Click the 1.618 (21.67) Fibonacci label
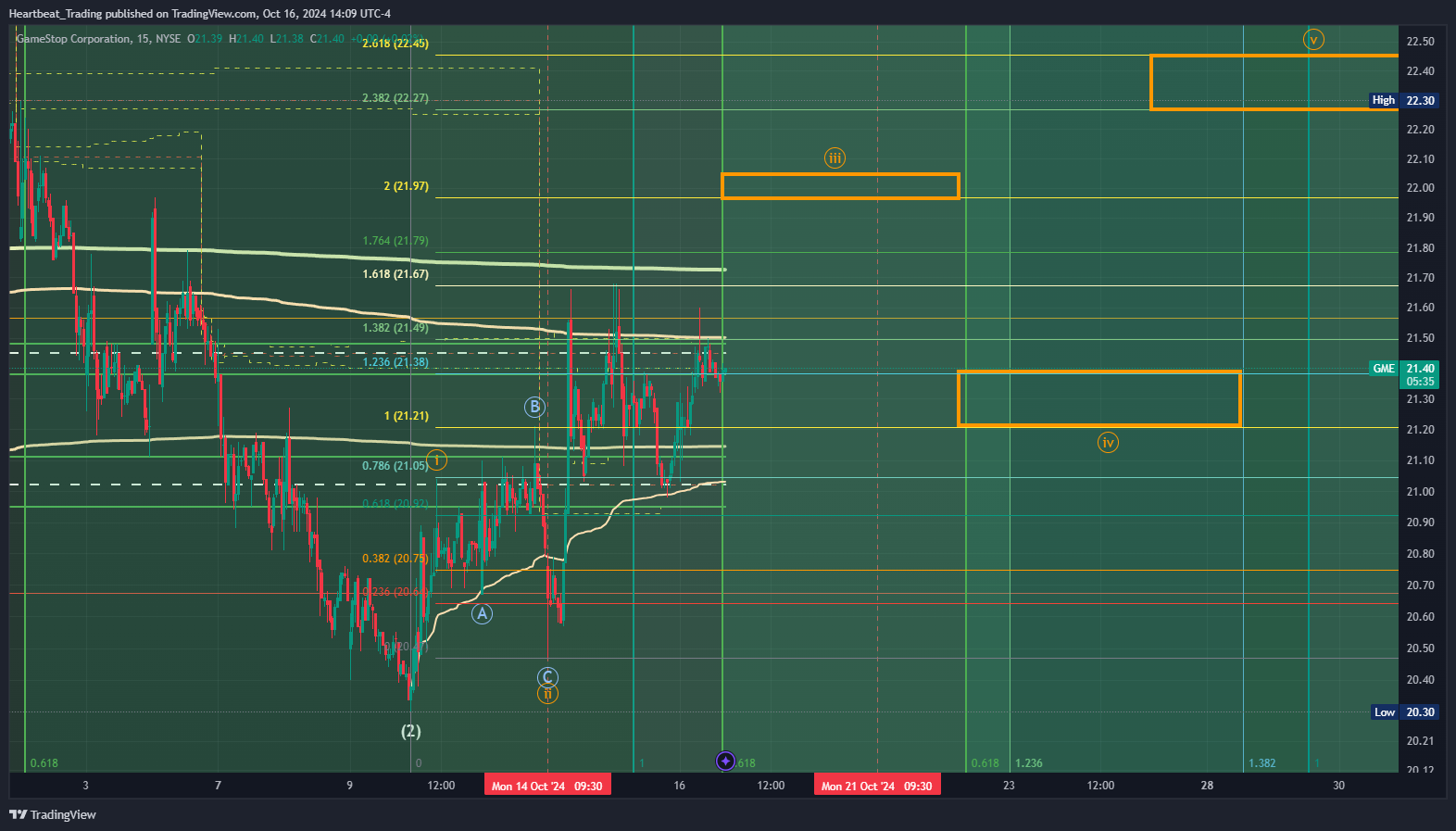Image resolution: width=1456 pixels, height=831 pixels. (395, 274)
